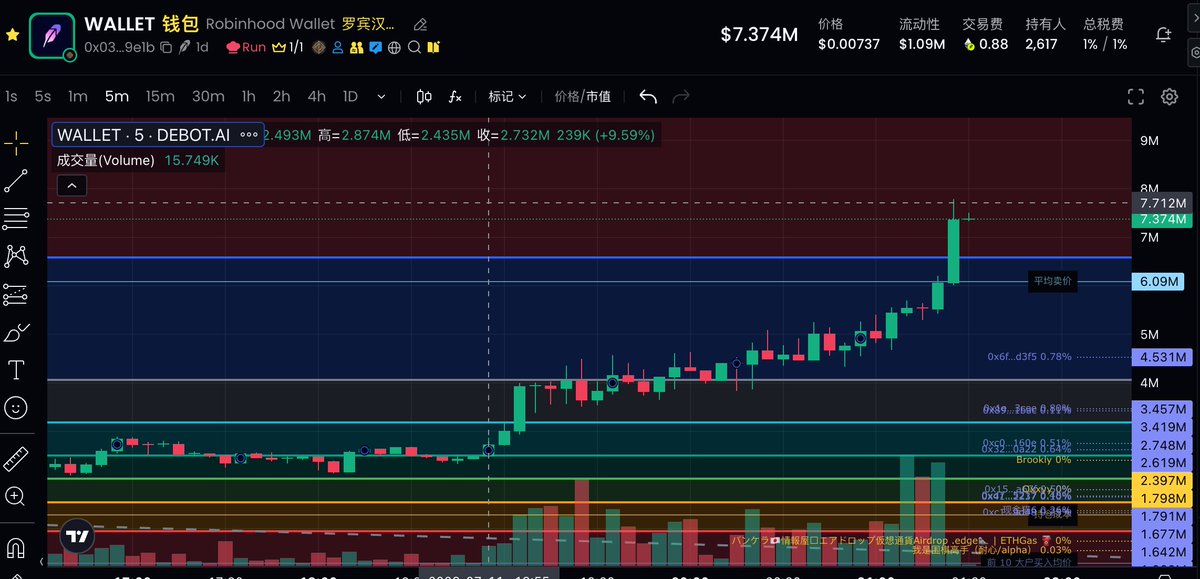1200x579 pixels.
Task: Click the TradingView logo
Action: tap(76, 536)
